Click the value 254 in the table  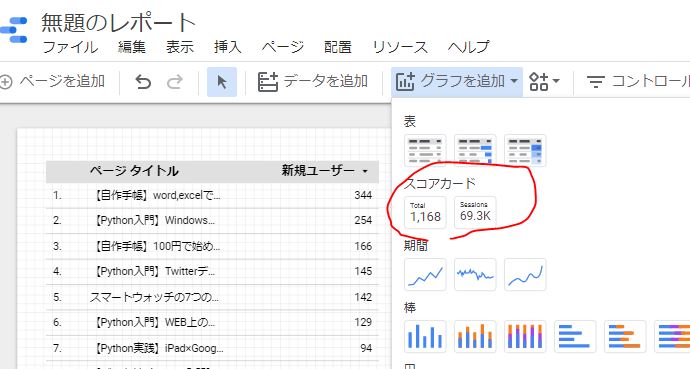363,220
